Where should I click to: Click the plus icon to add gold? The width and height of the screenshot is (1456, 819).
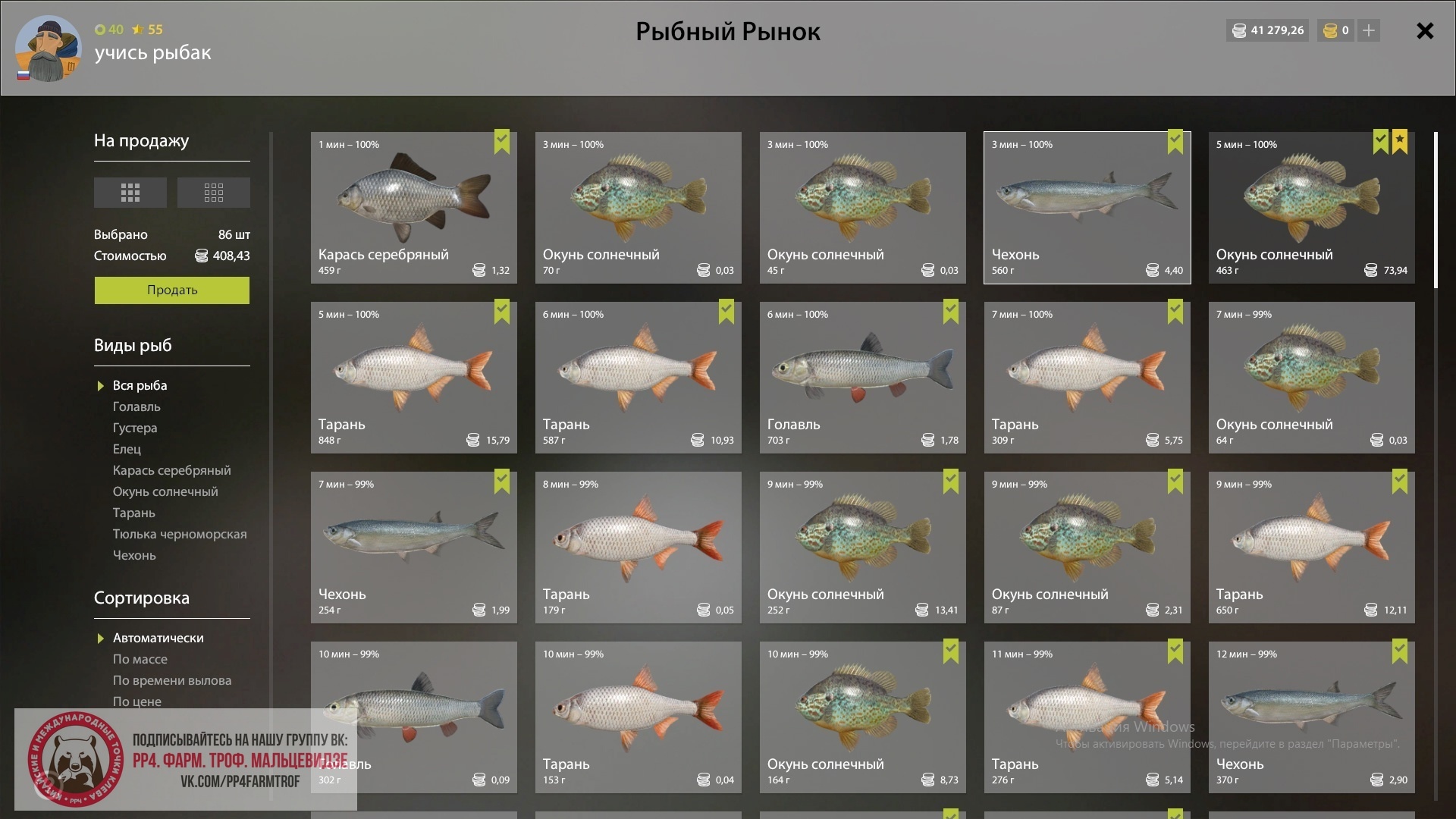tap(1369, 30)
